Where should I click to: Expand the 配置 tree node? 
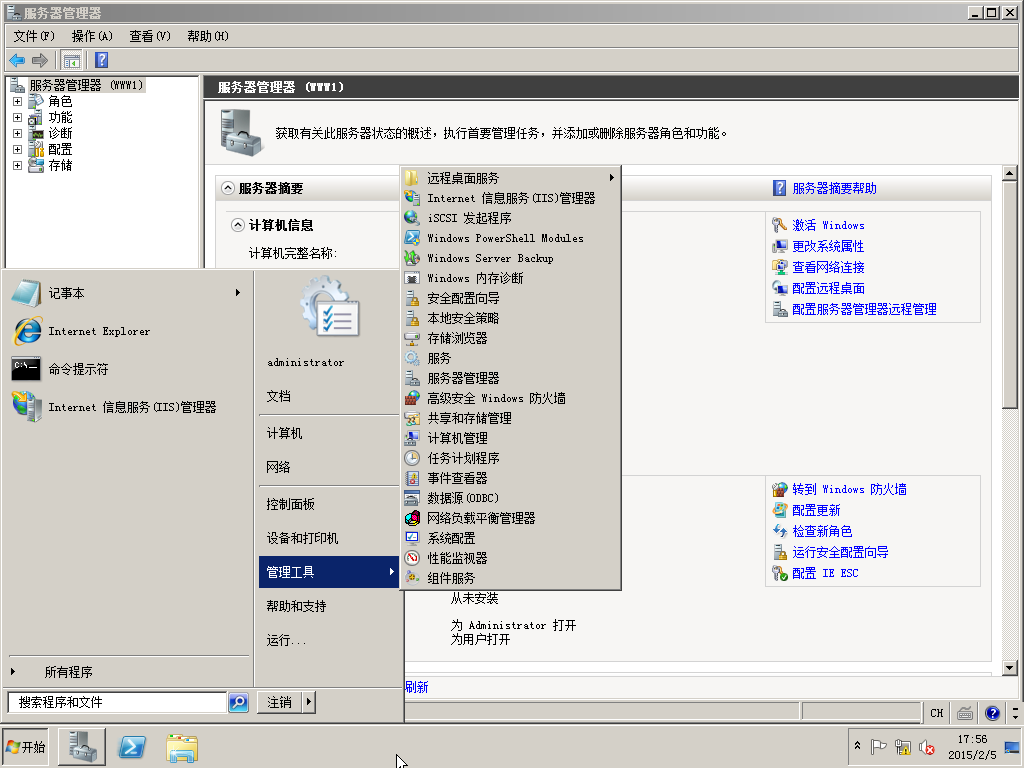point(18,150)
